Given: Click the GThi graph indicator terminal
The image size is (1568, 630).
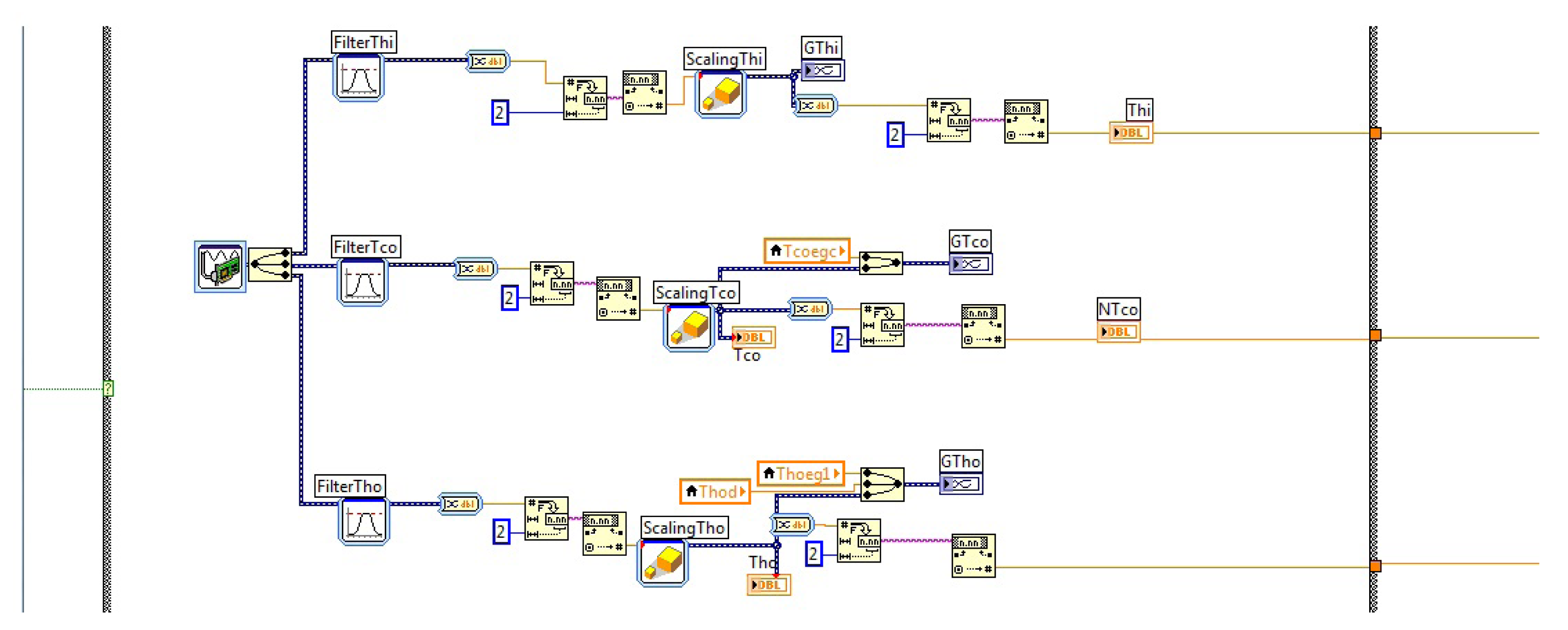Looking at the screenshot, I should click(x=823, y=70).
